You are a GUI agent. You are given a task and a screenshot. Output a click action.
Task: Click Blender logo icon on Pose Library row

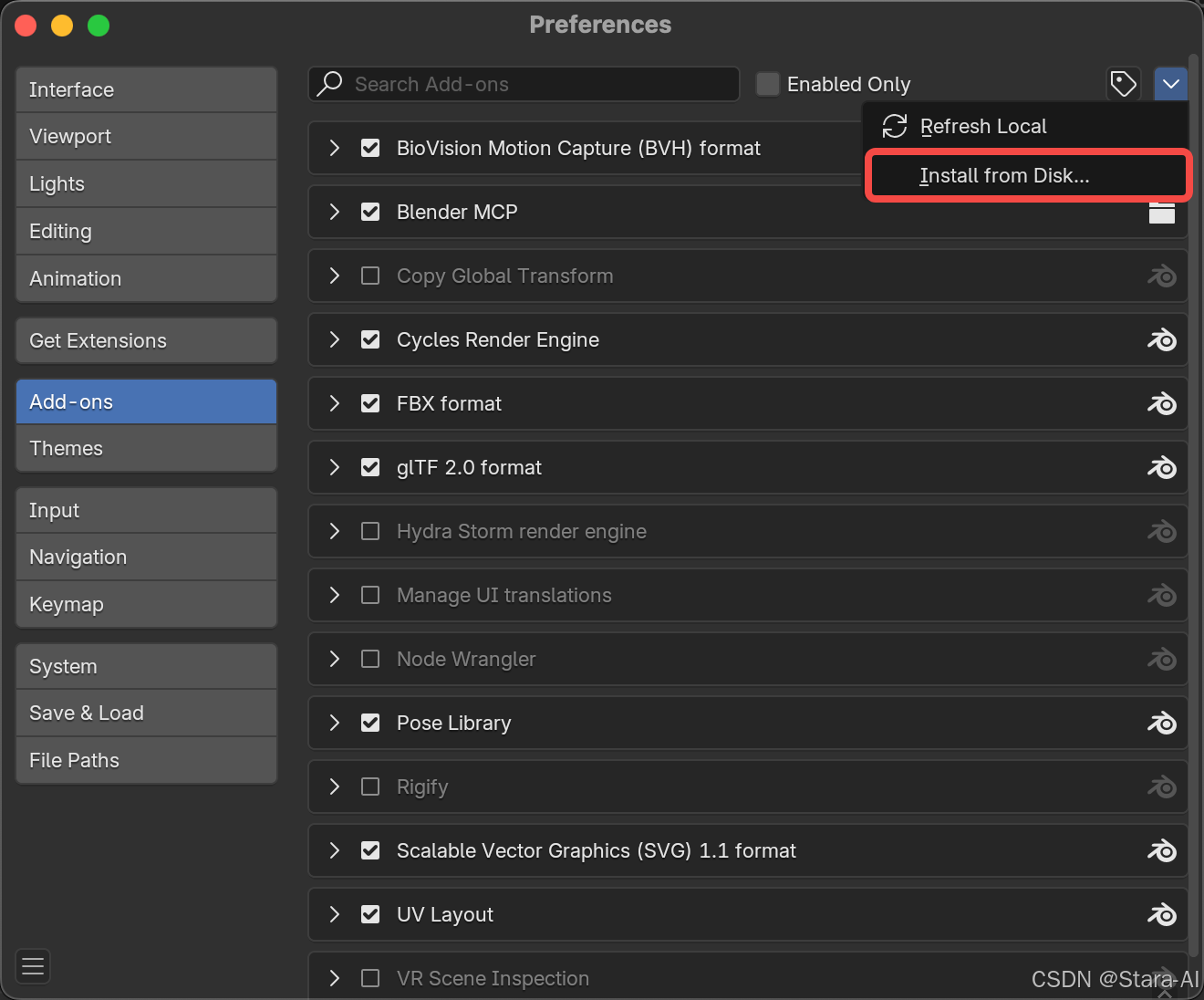pyautogui.click(x=1162, y=723)
